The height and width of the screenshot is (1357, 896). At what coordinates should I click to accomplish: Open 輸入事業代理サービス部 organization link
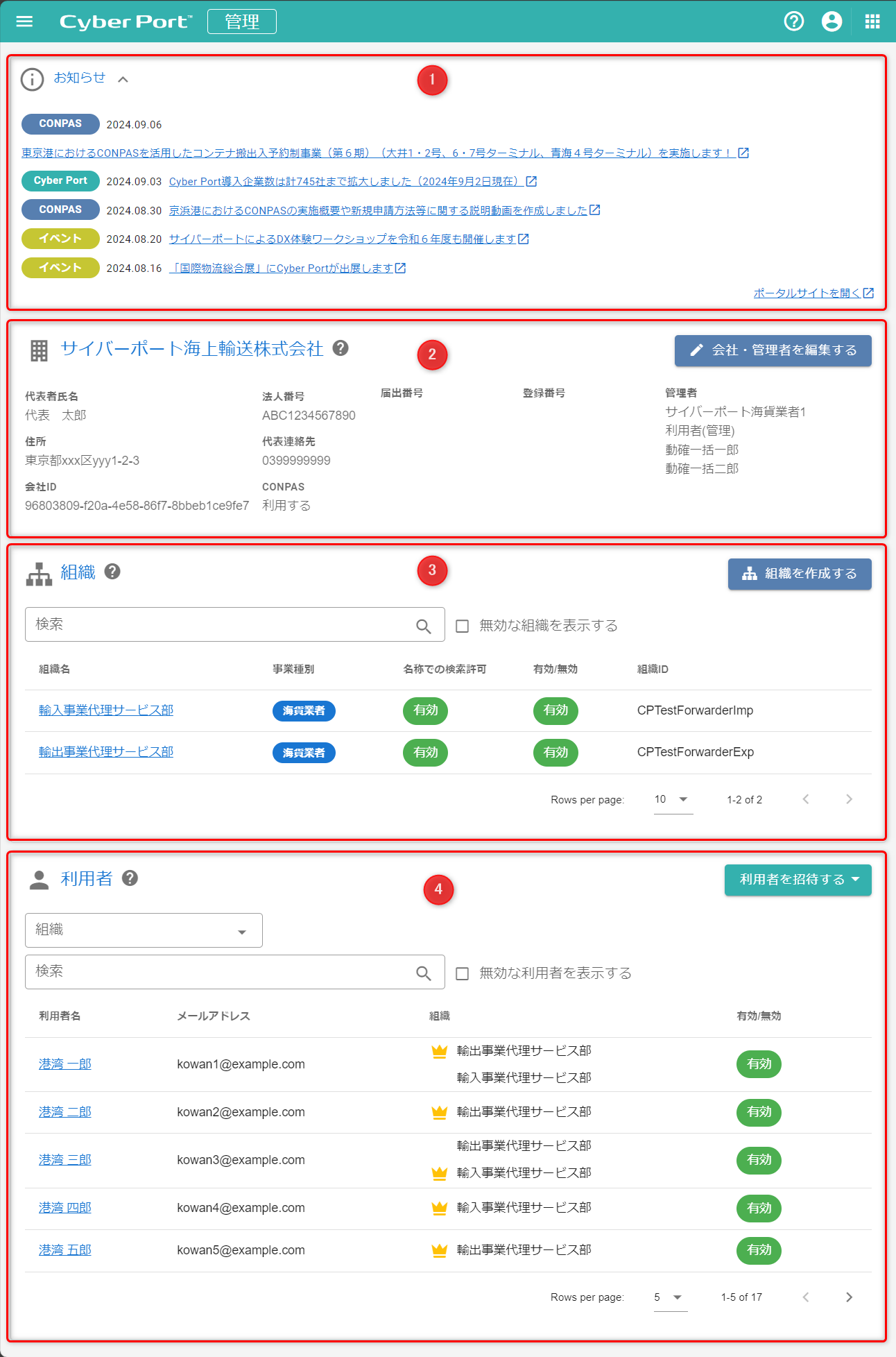[106, 710]
